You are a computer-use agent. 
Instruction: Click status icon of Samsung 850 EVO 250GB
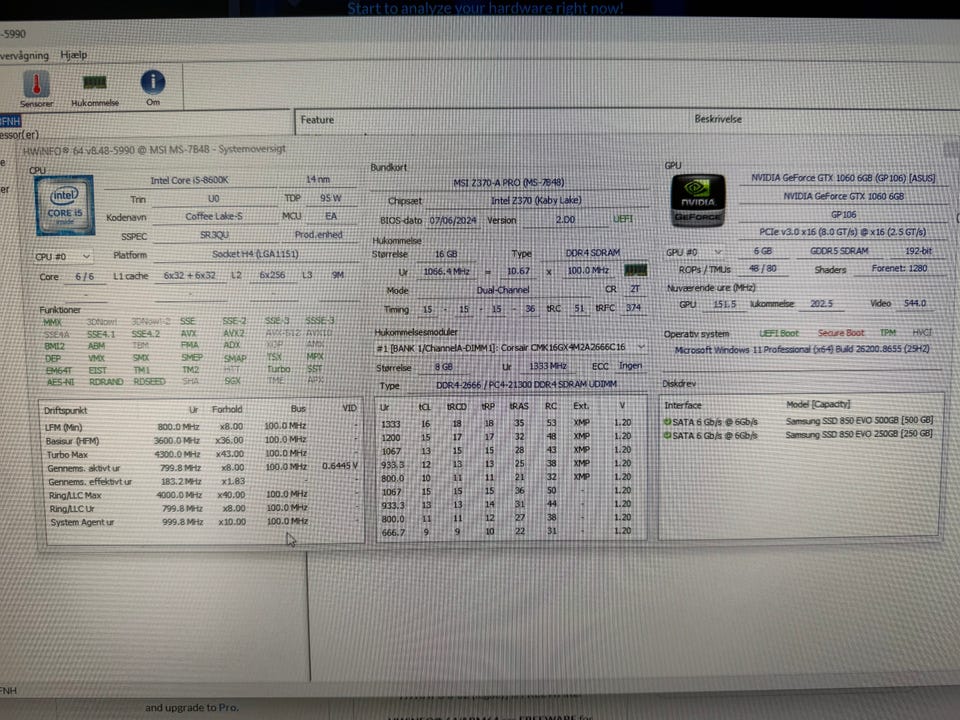pyautogui.click(x=667, y=435)
